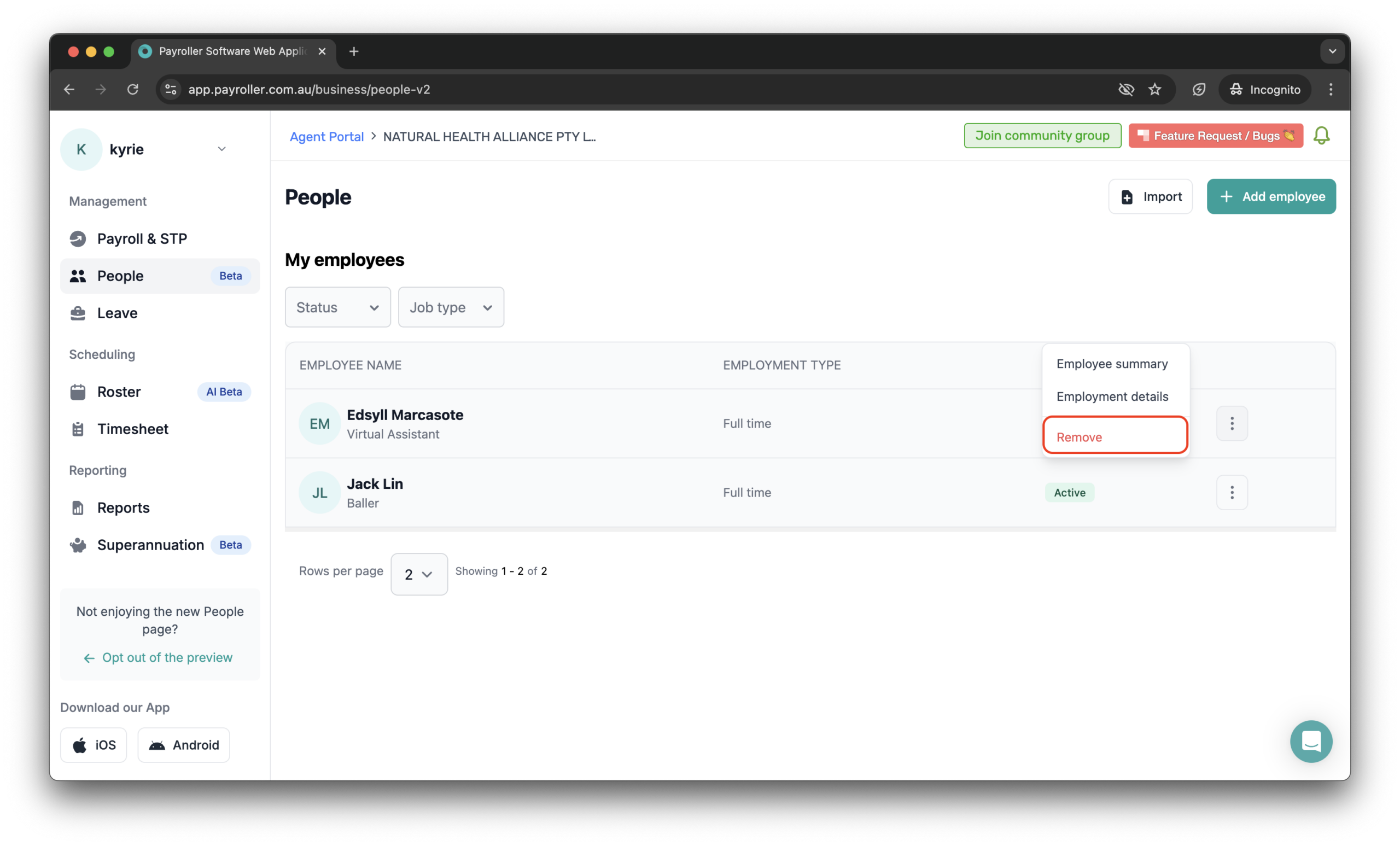Go forward in browser history
The width and height of the screenshot is (1400, 846).
(x=101, y=89)
